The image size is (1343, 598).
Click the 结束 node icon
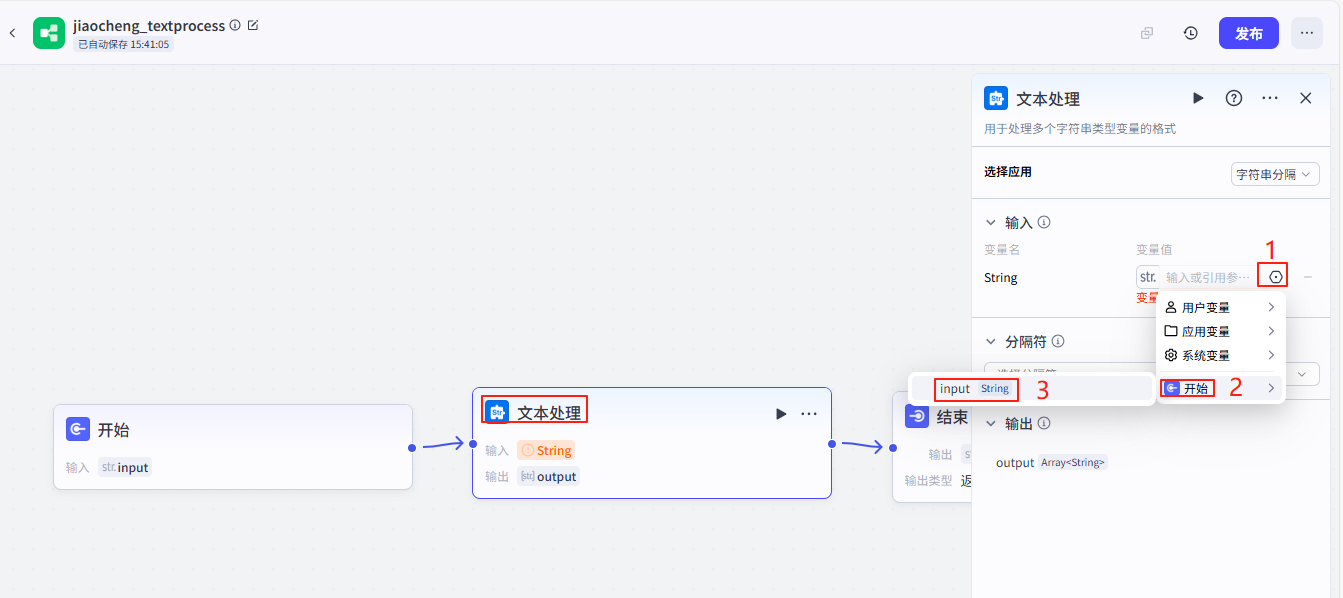click(x=917, y=416)
